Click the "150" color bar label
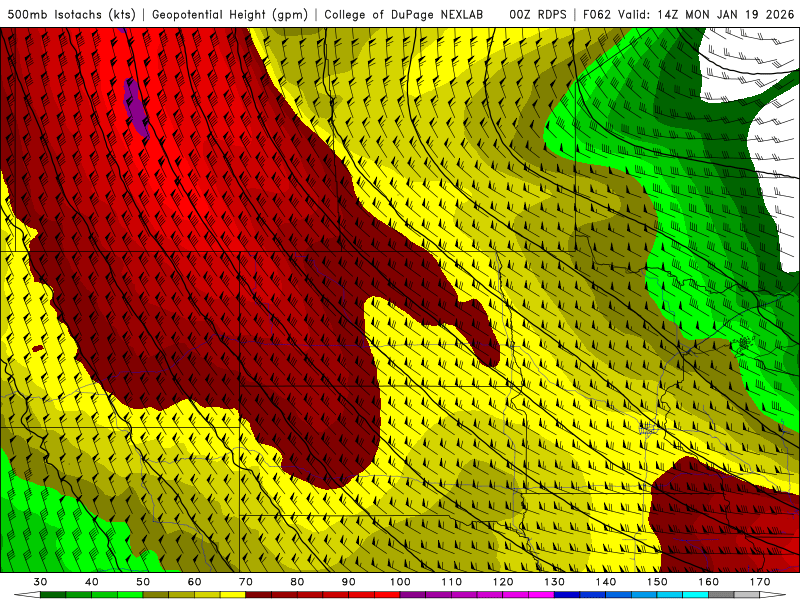Image resolution: width=800 pixels, height=600 pixels. (657, 582)
